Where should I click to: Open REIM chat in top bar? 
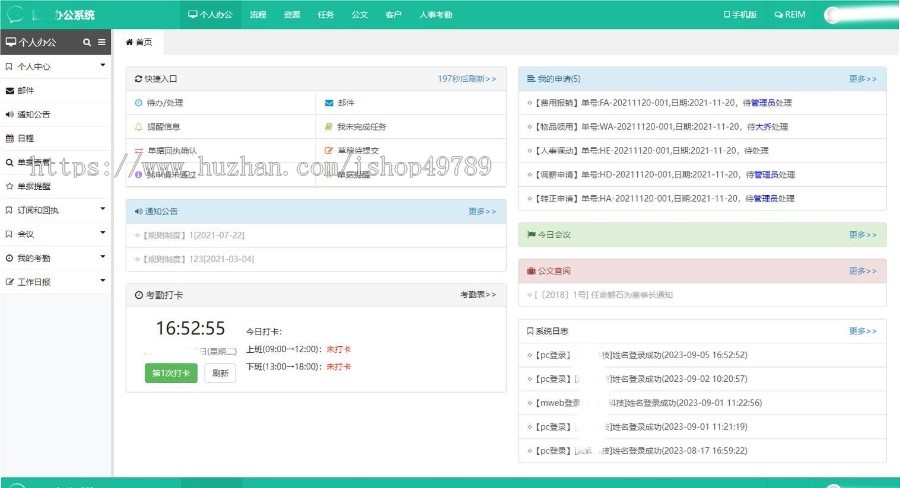[x=790, y=14]
